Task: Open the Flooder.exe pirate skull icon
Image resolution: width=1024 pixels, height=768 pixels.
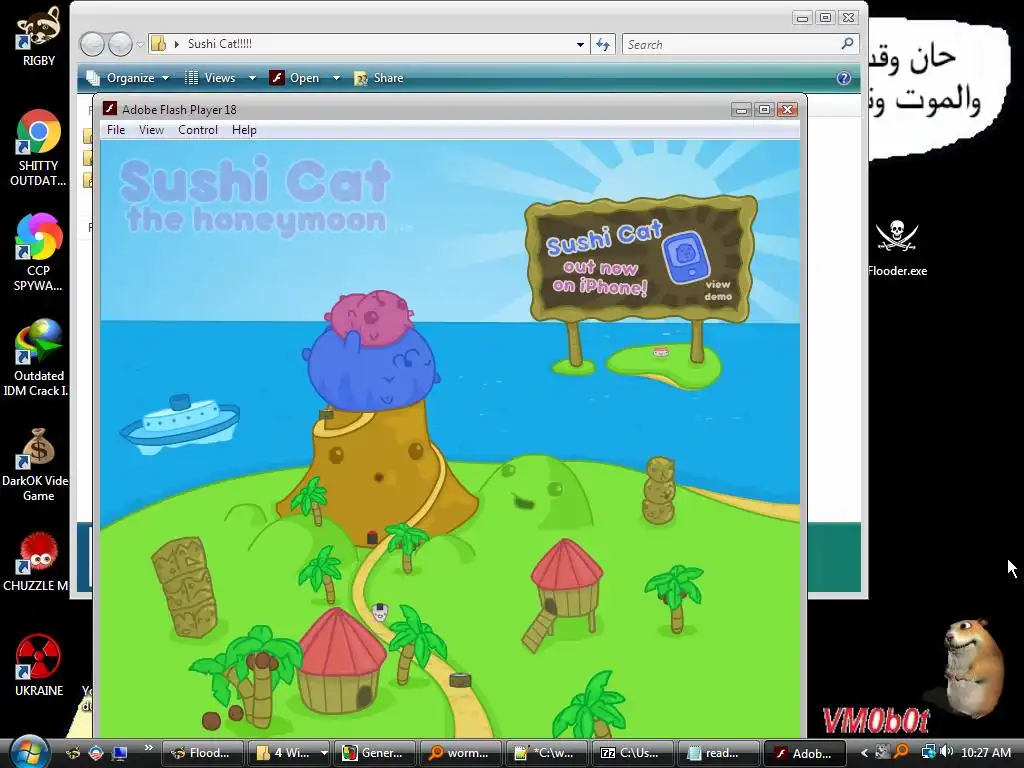Action: coord(897,248)
